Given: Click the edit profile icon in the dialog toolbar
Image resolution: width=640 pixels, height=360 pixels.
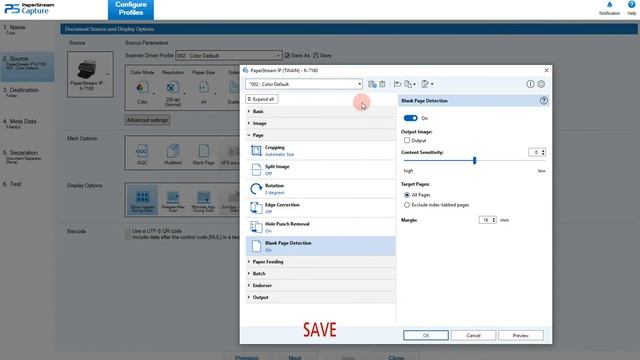Looking at the screenshot, I should pyautogui.click(x=427, y=84).
